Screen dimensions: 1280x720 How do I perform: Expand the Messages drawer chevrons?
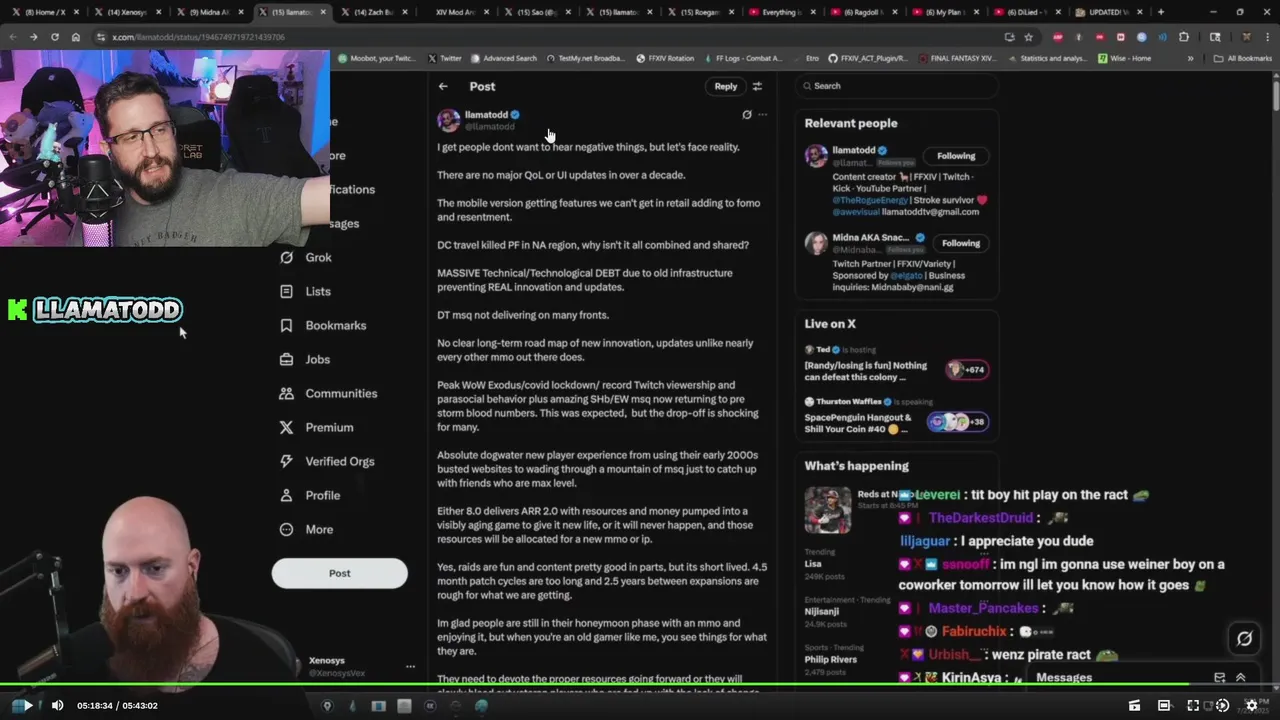(x=1240, y=677)
